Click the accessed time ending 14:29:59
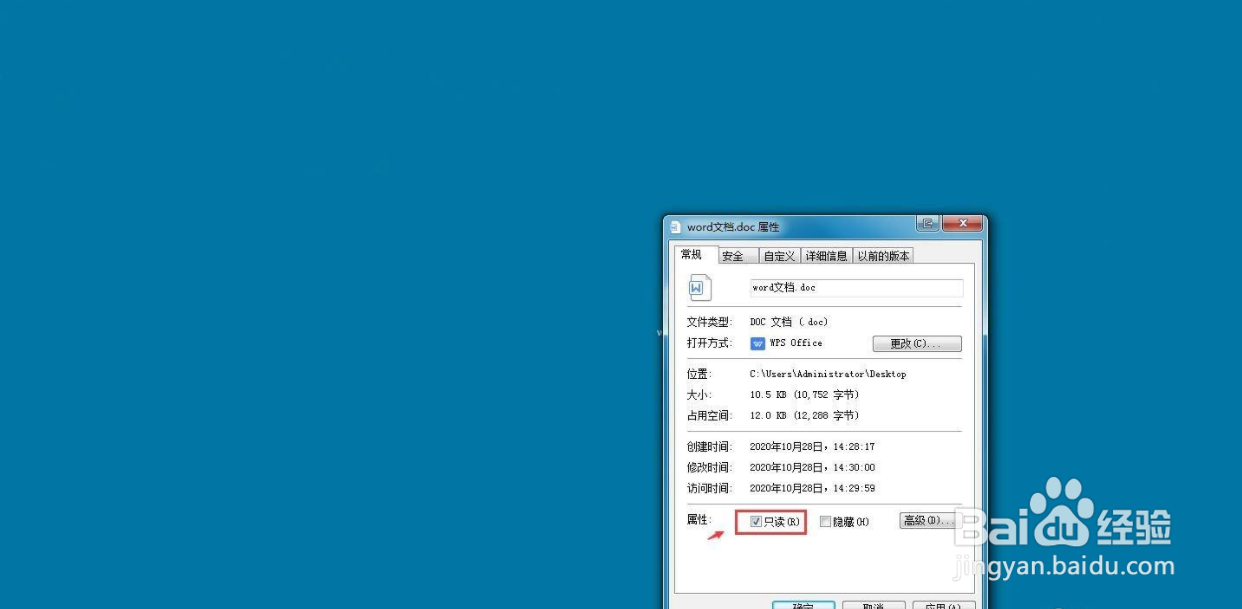The height and width of the screenshot is (609, 1242). click(x=812, y=489)
